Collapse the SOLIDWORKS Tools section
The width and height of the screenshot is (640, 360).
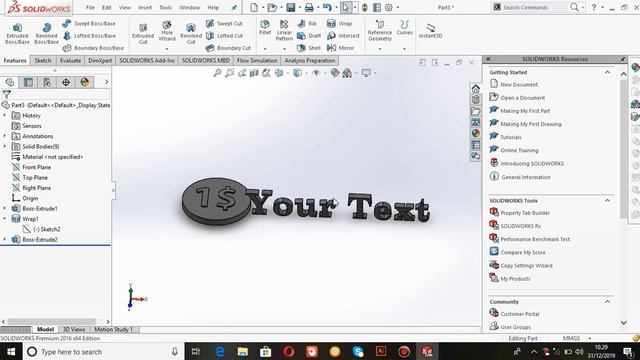[607, 200]
